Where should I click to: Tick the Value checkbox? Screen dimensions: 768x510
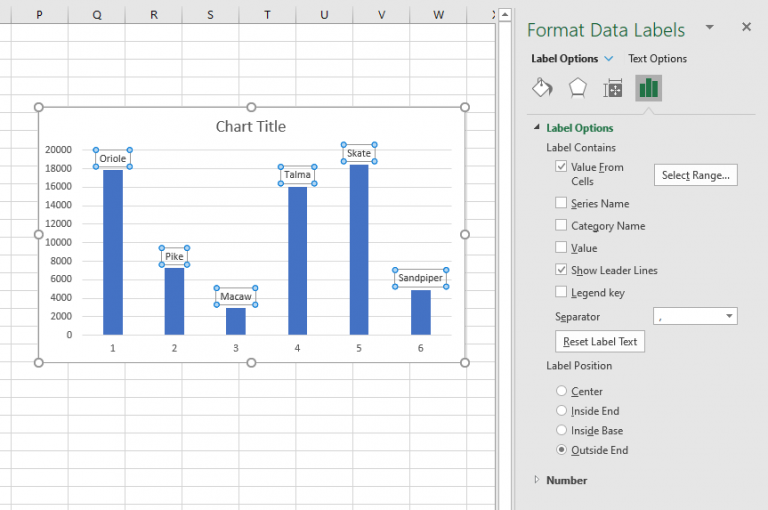tap(561, 248)
